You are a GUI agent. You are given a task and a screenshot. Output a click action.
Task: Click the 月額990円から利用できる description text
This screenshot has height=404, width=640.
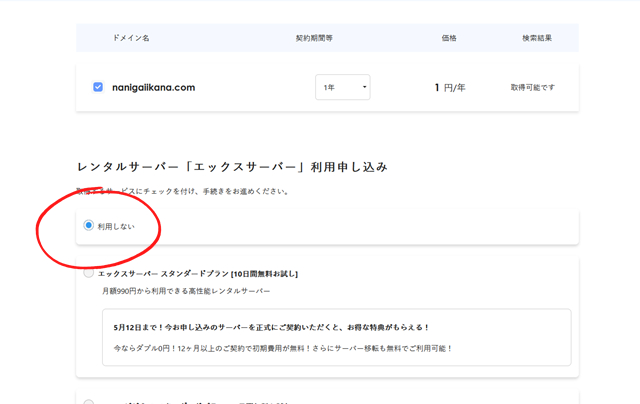pos(186,291)
